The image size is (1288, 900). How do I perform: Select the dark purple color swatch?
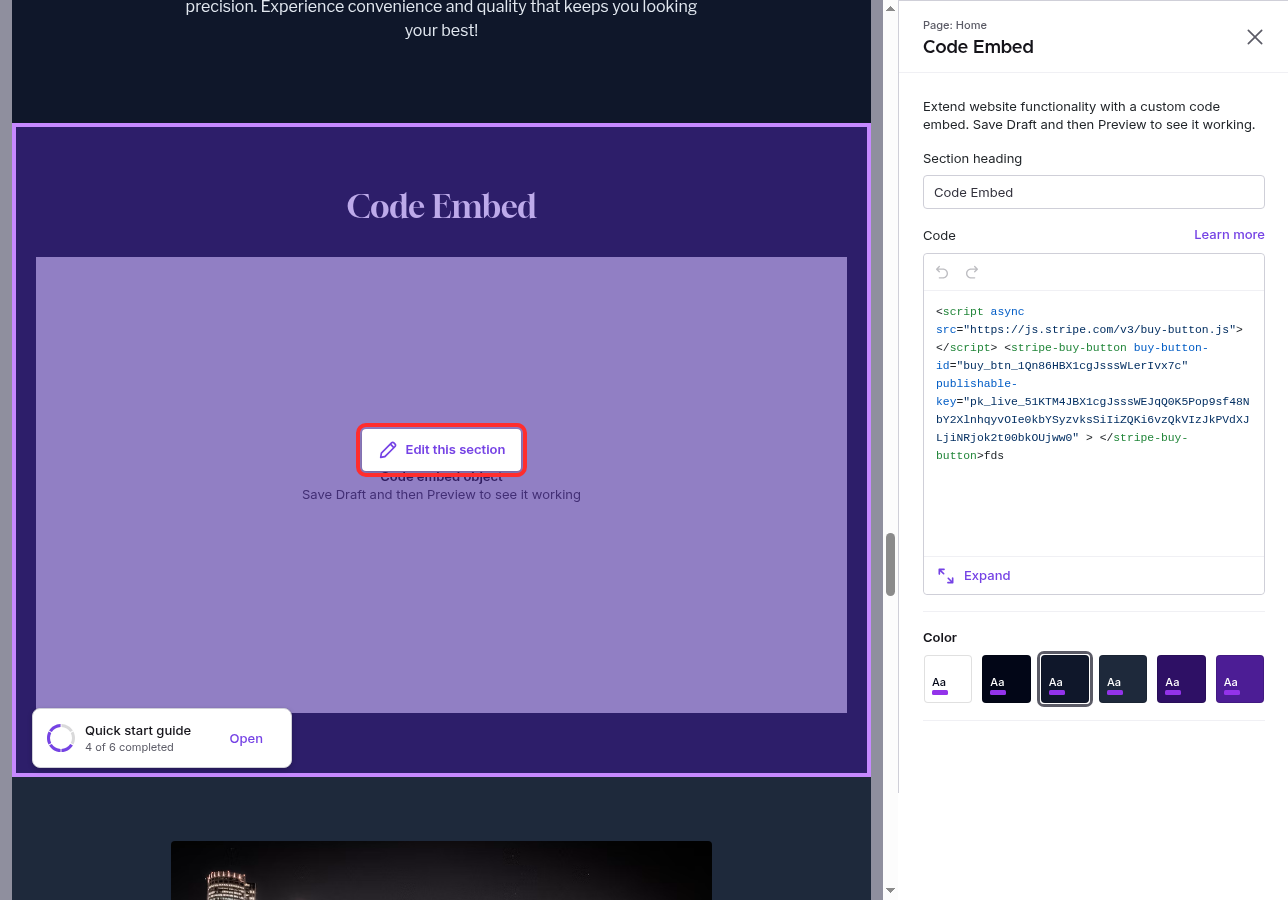[1181, 679]
